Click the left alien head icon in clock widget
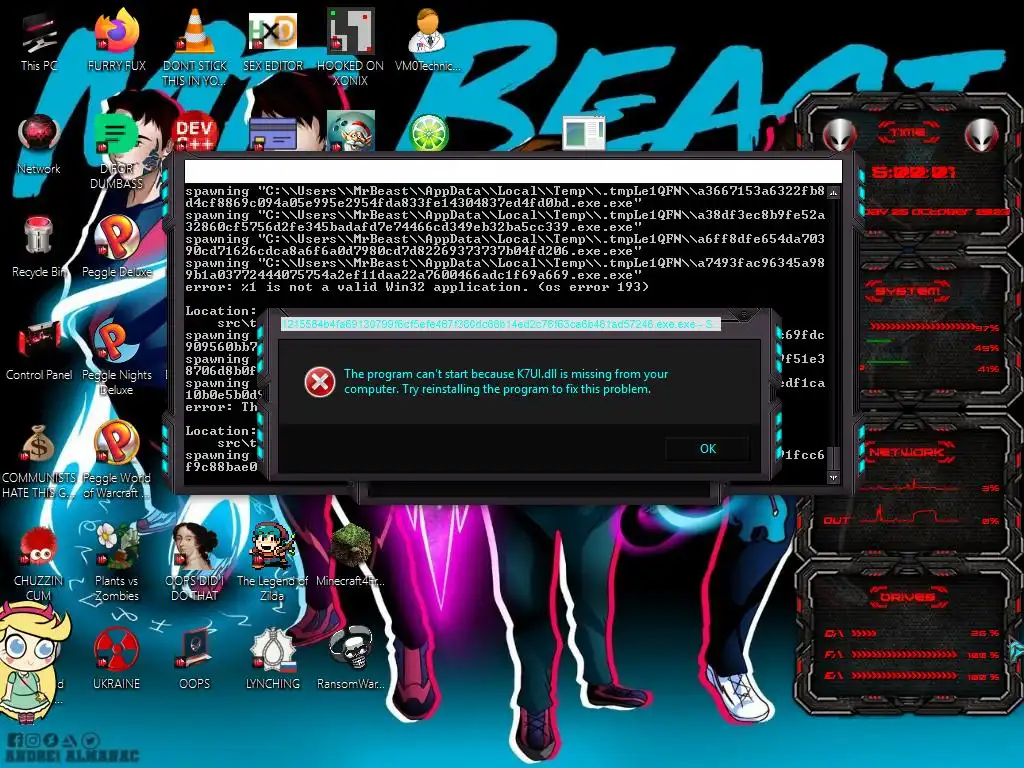The width and height of the screenshot is (1024, 768). 839,135
